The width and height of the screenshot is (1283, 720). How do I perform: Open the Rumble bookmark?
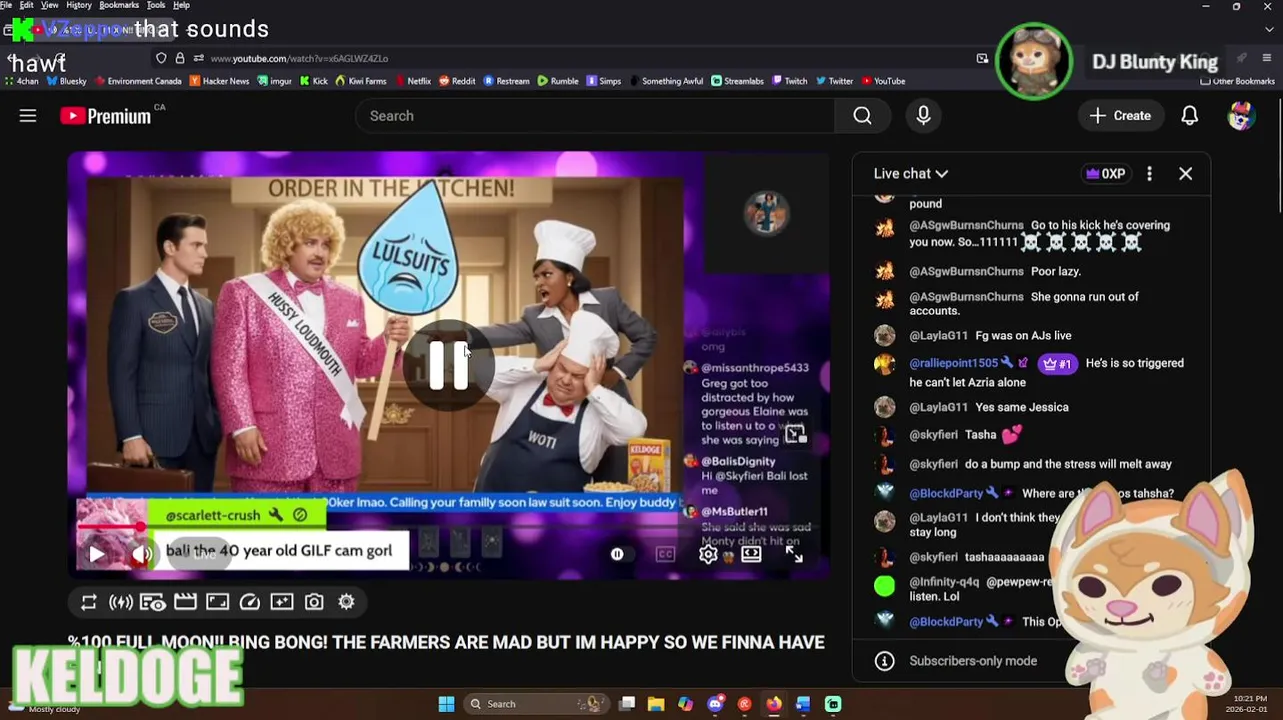(557, 81)
